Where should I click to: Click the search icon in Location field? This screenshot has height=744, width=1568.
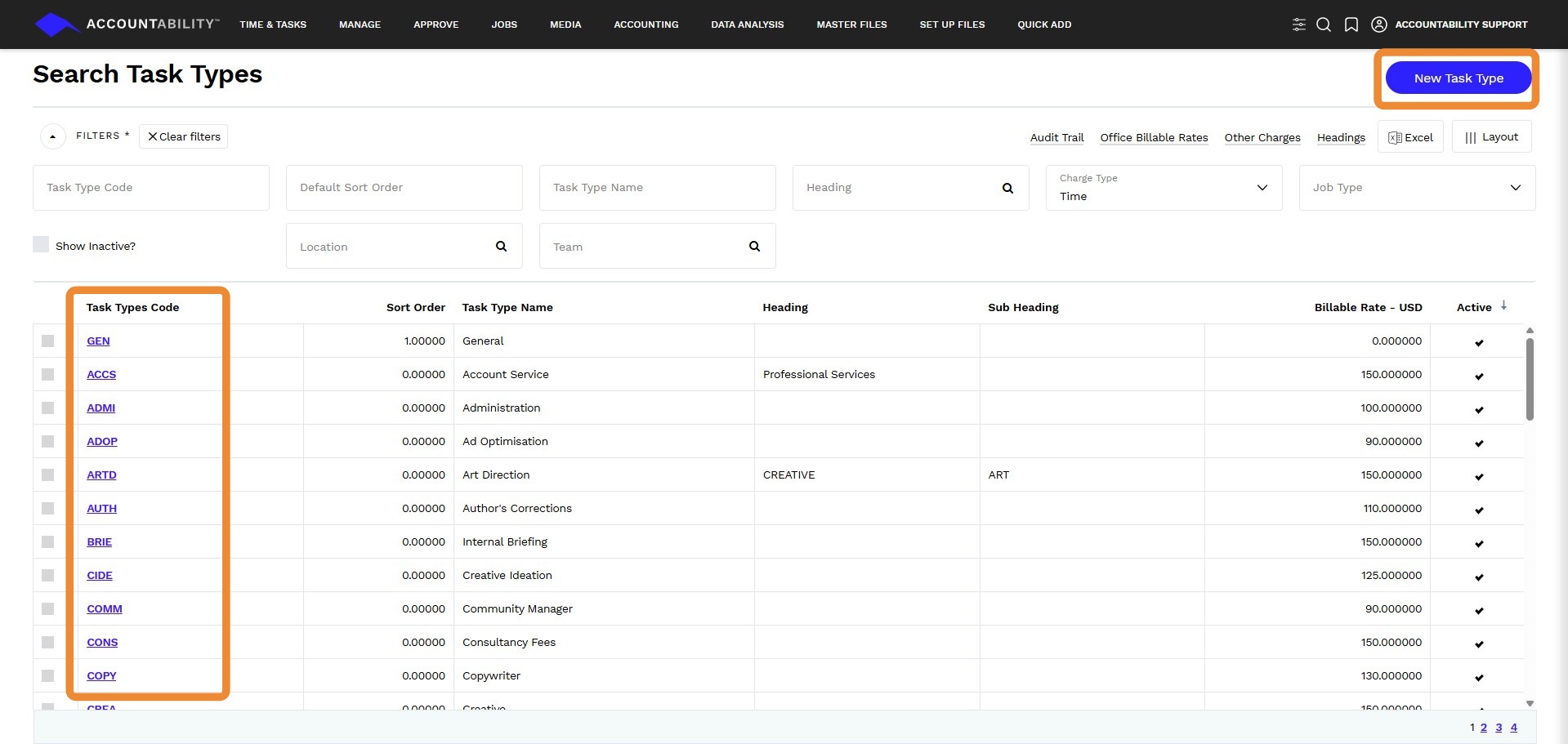click(x=501, y=246)
